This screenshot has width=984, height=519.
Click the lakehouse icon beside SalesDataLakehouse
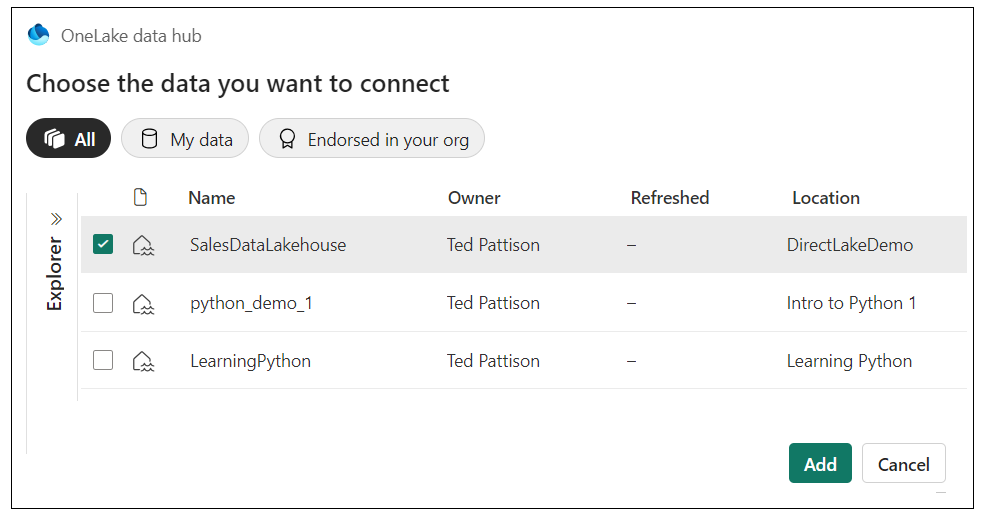tap(143, 245)
